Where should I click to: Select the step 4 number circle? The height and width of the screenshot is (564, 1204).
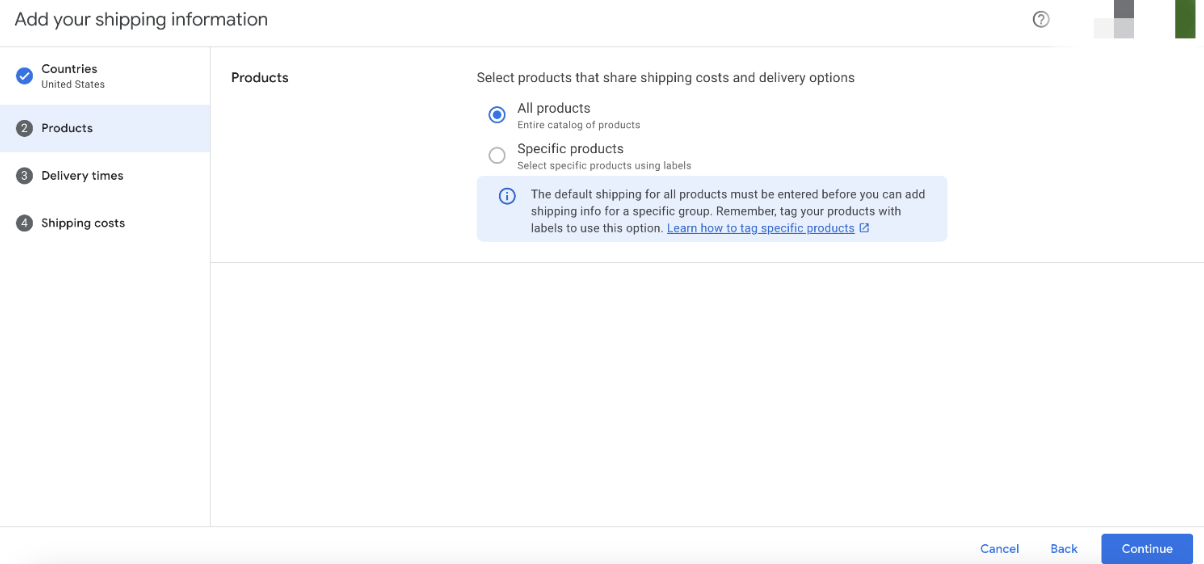pyautogui.click(x=25, y=223)
